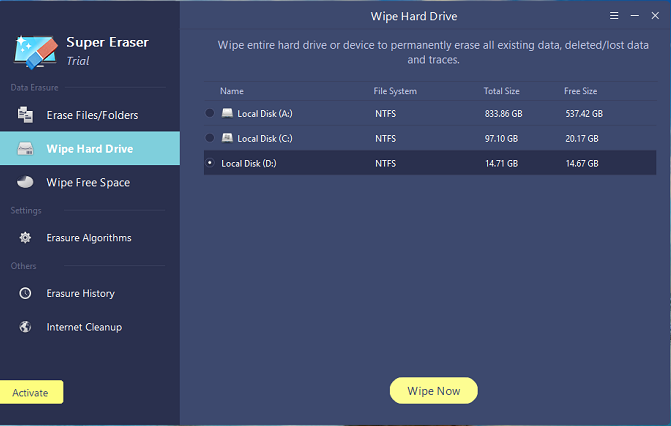The height and width of the screenshot is (426, 671).
Task: Click the Total Size column header
Action: pos(502,91)
